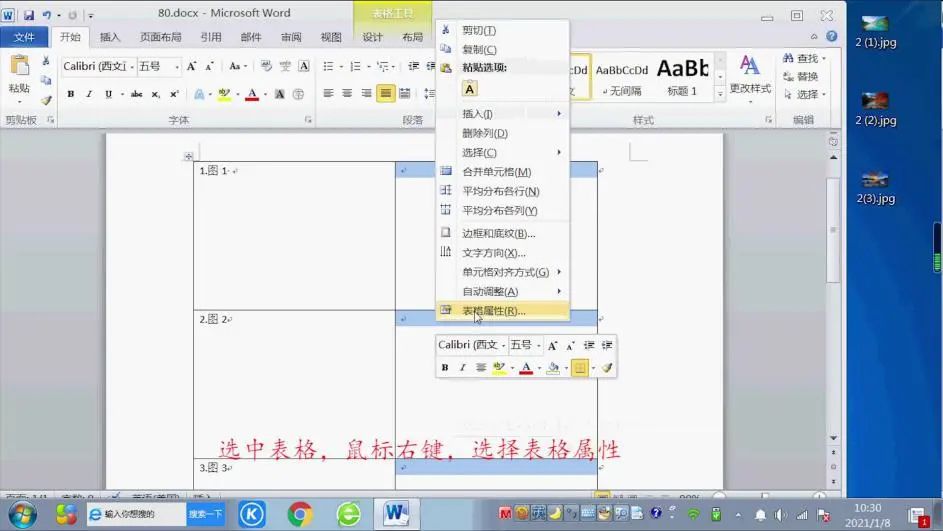
Task: Choose 删除列(D) from context menu
Action: (x=503, y=133)
